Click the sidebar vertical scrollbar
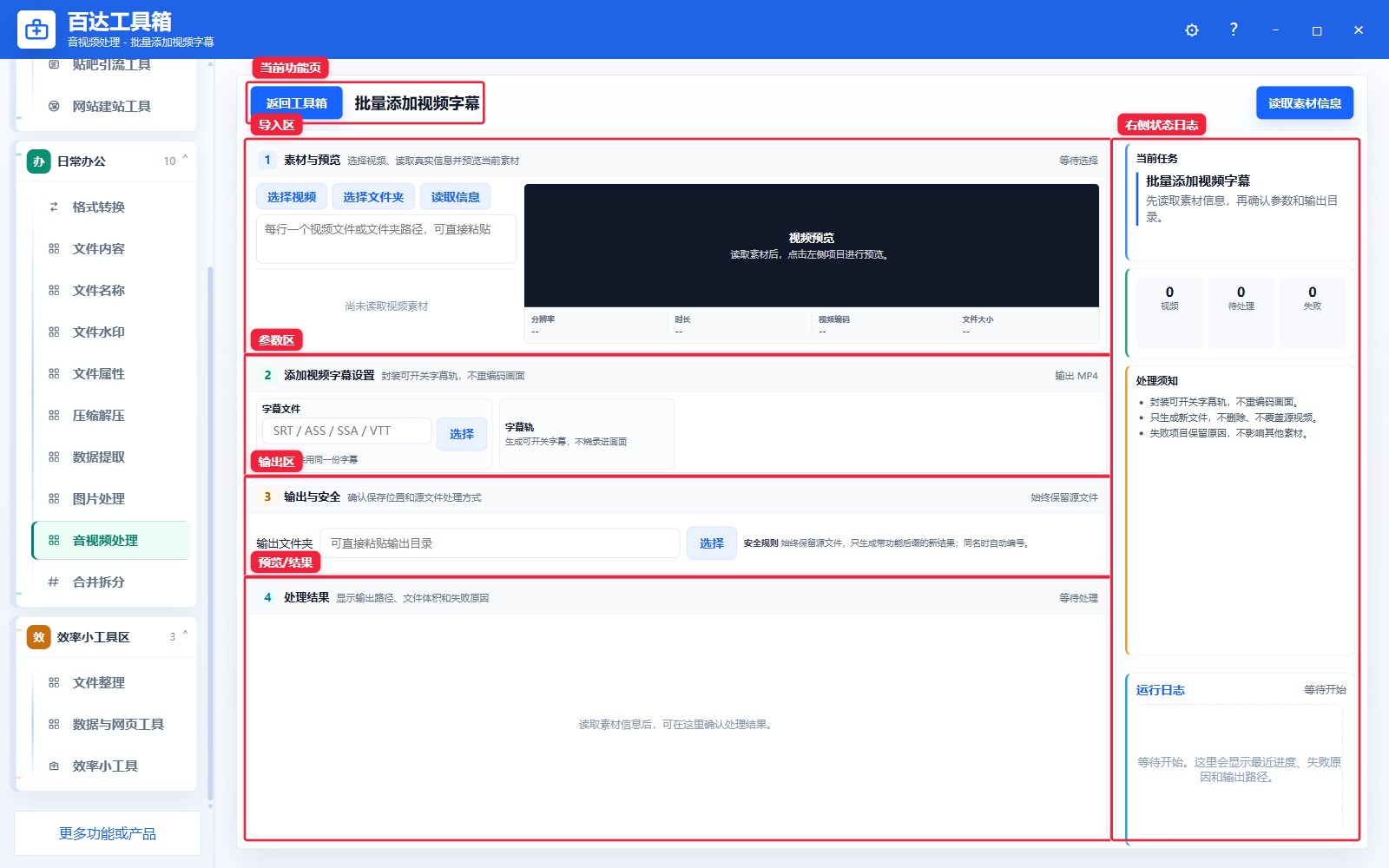Screen dimensions: 1389x868 point(210,534)
